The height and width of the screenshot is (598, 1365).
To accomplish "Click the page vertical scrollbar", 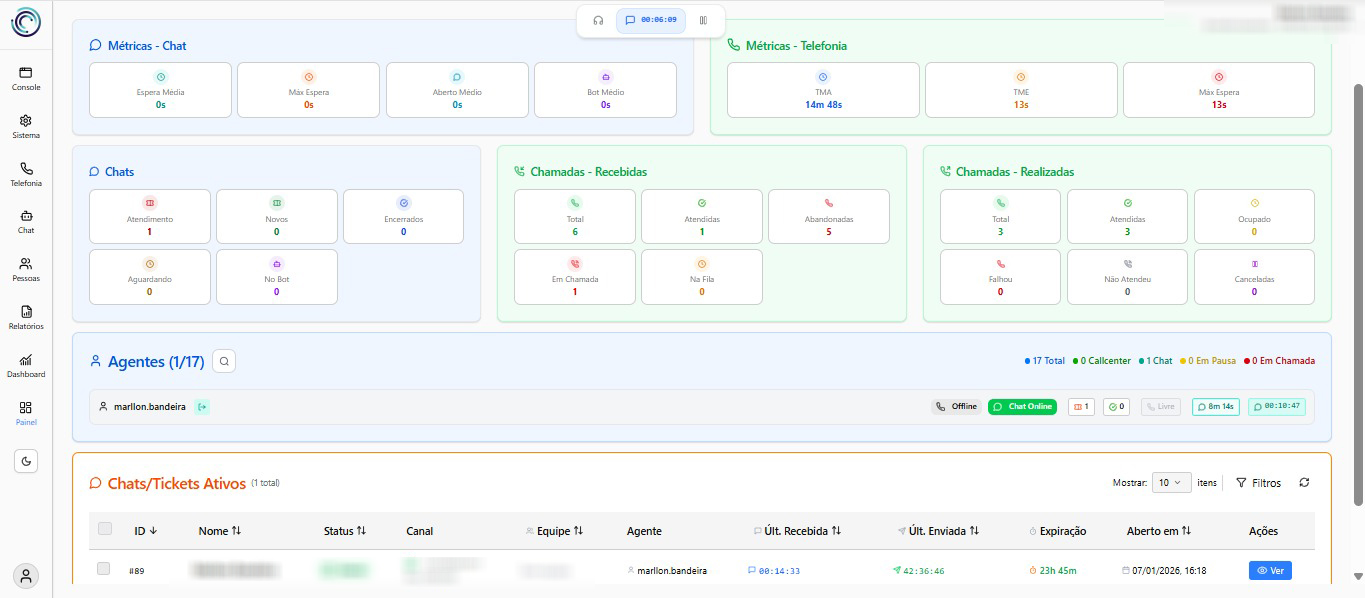I will (x=1357, y=300).
